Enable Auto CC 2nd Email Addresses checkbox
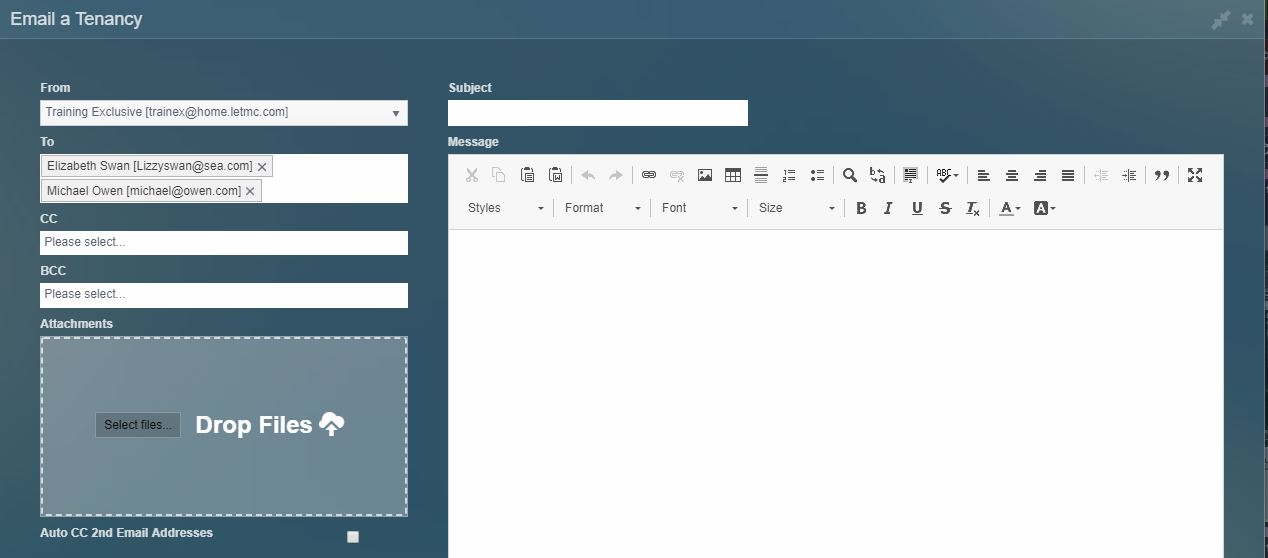Image resolution: width=1268 pixels, height=558 pixels. point(353,537)
